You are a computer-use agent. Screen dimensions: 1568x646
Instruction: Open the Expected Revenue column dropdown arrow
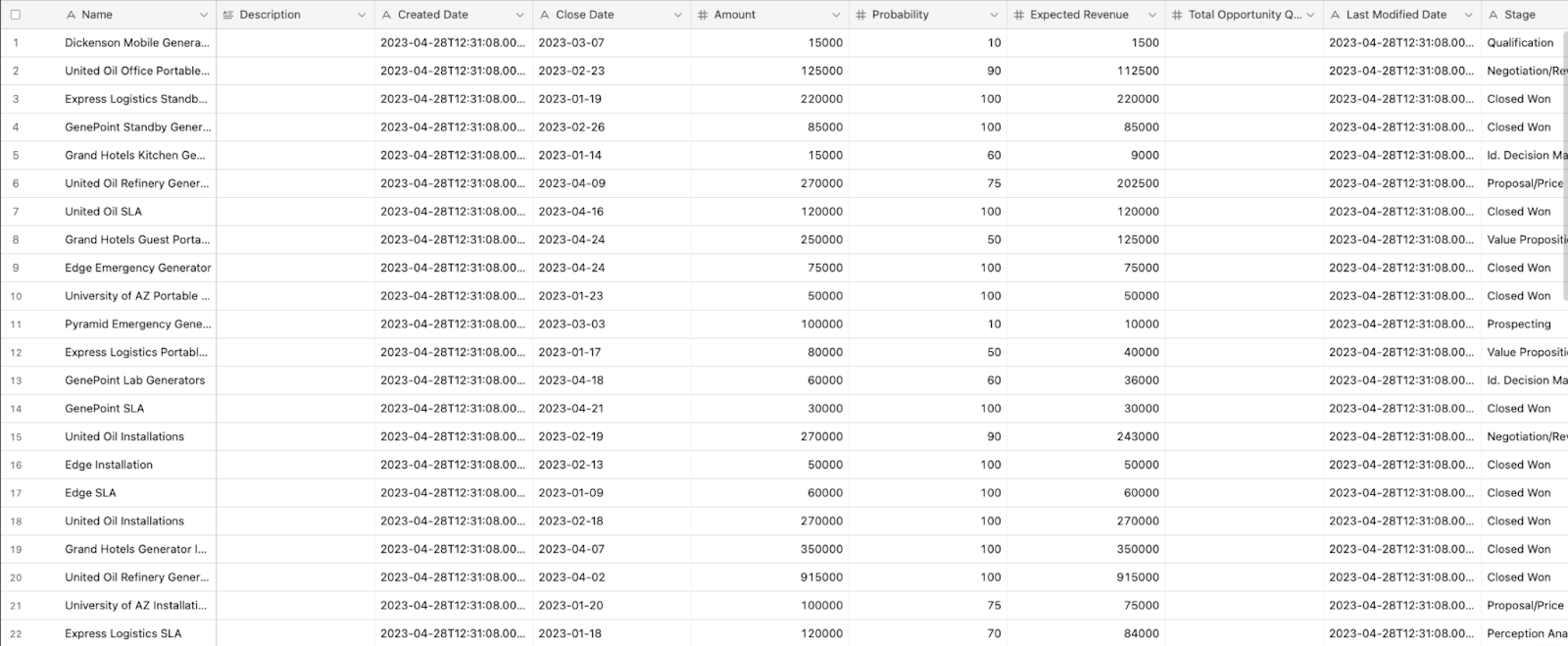[1151, 15]
